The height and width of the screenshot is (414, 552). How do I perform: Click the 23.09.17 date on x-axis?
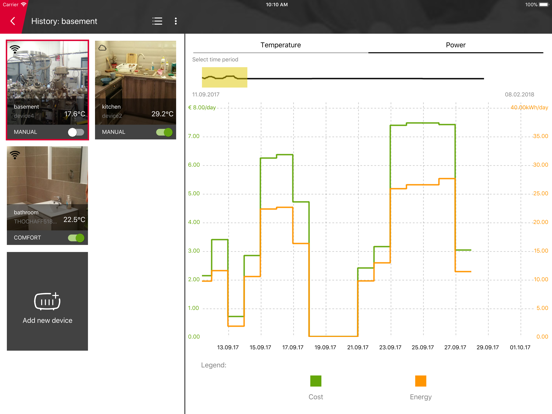[390, 347]
